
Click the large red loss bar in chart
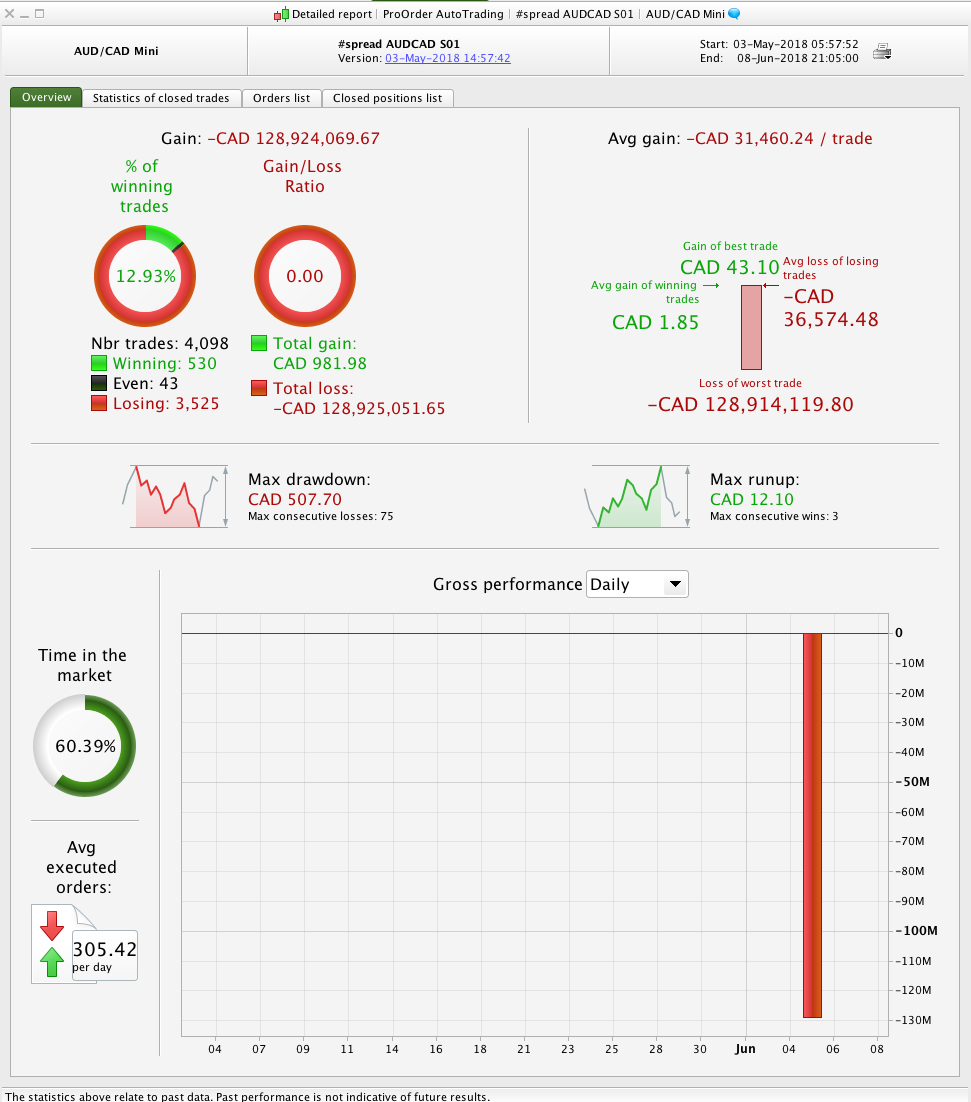point(812,825)
